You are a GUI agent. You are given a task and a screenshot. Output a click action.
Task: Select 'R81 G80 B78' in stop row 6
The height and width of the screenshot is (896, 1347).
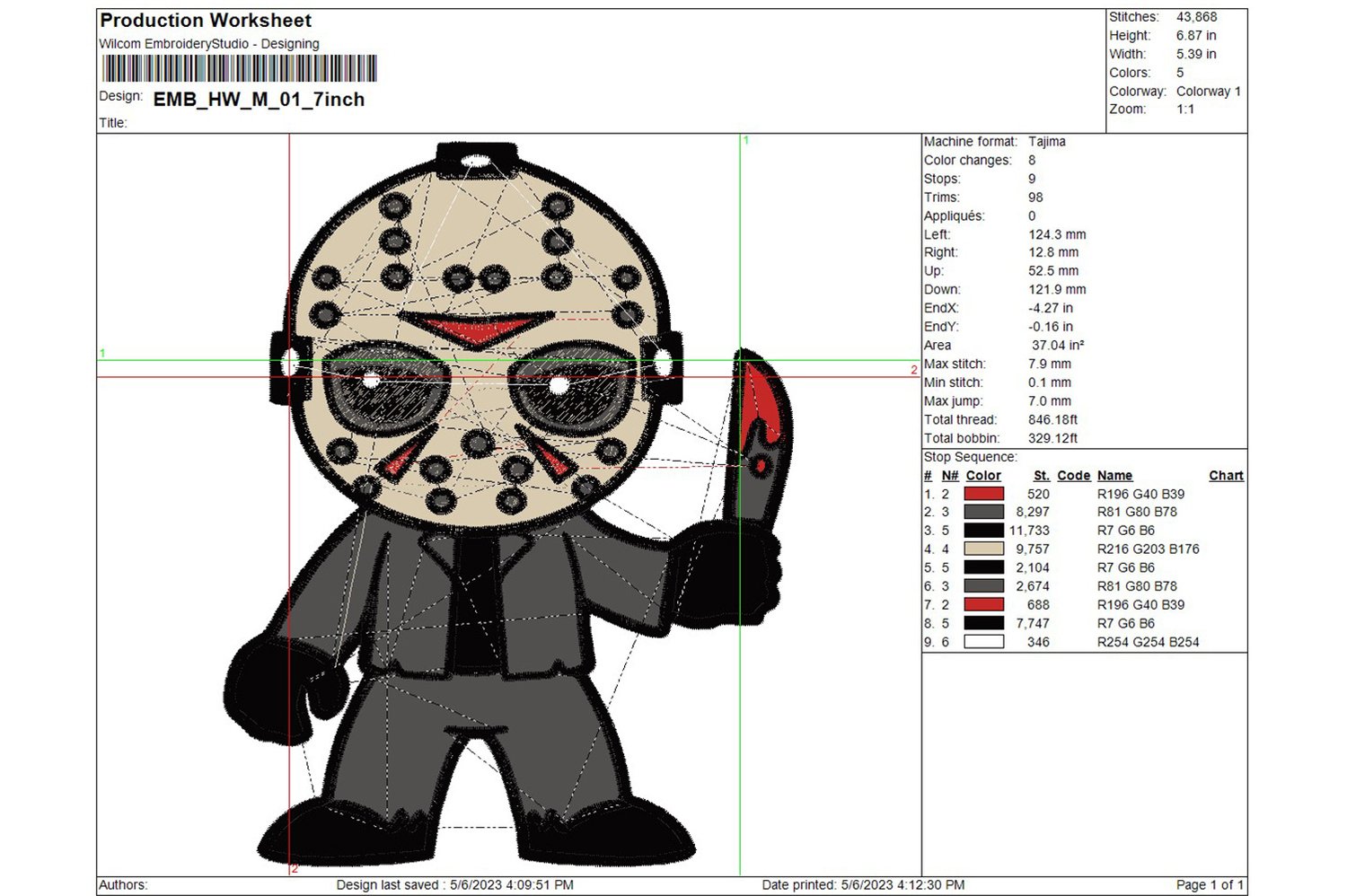pos(1138,586)
